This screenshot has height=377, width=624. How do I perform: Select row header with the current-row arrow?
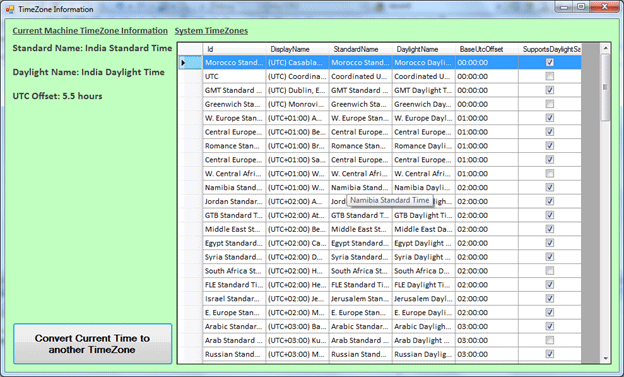tap(190, 63)
